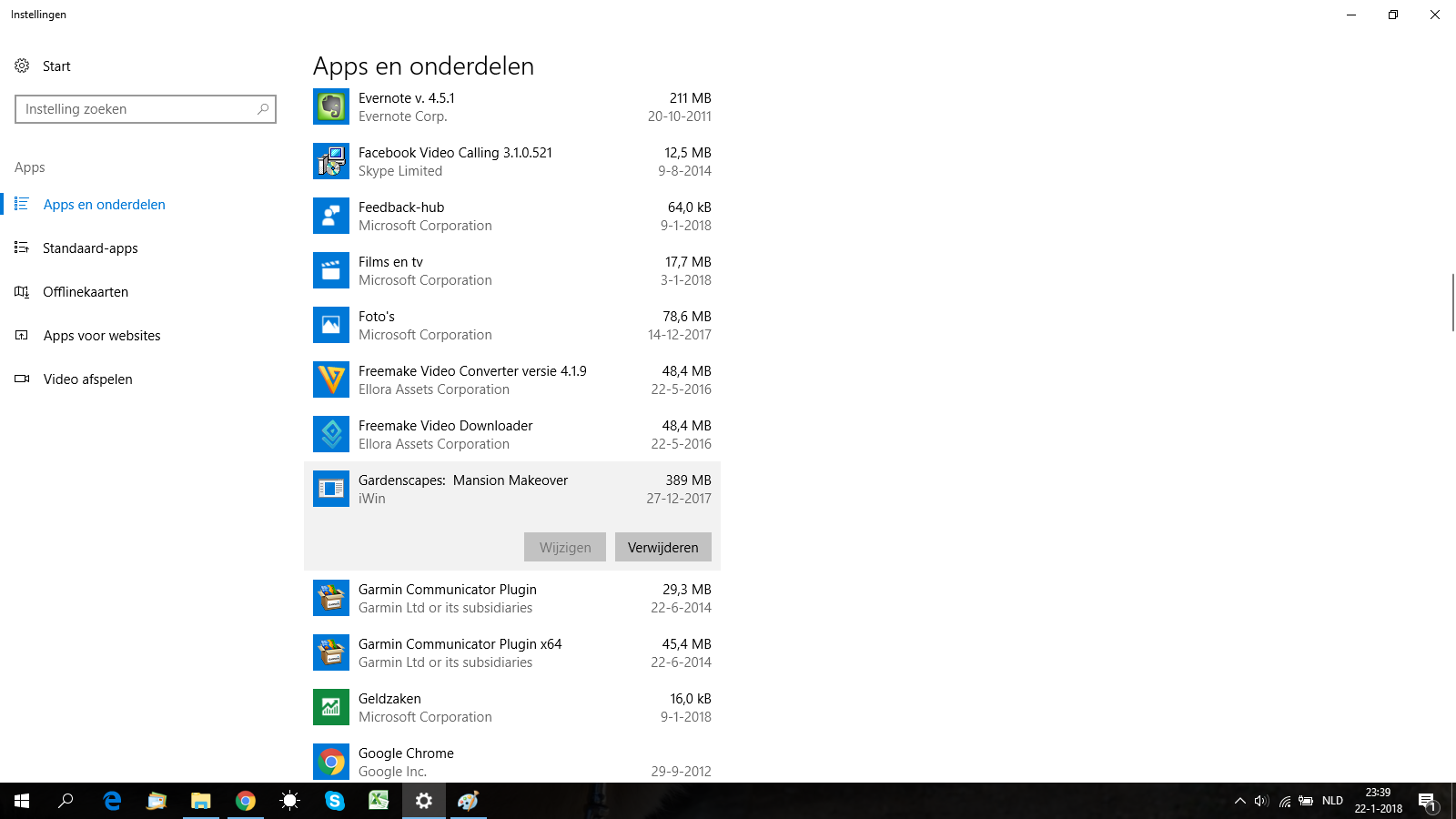
Task: Click the Foto's app icon
Action: click(x=331, y=325)
